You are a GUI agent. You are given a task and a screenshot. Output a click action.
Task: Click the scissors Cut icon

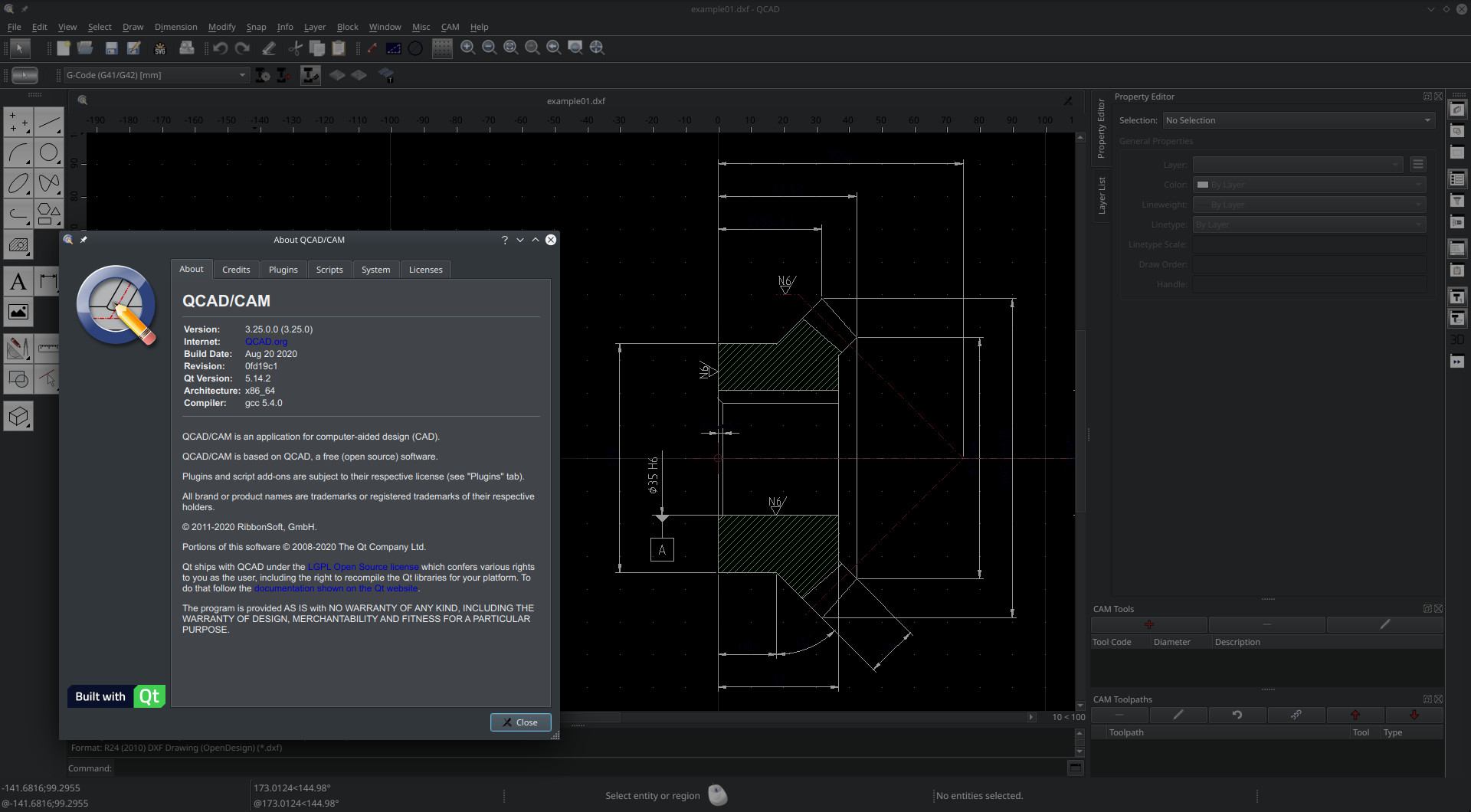coord(295,48)
